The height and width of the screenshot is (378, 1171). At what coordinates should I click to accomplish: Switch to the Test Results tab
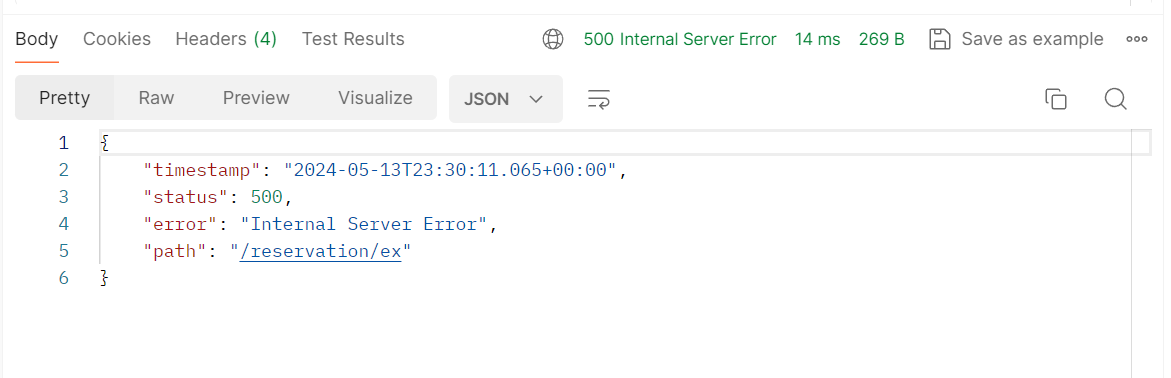353,39
